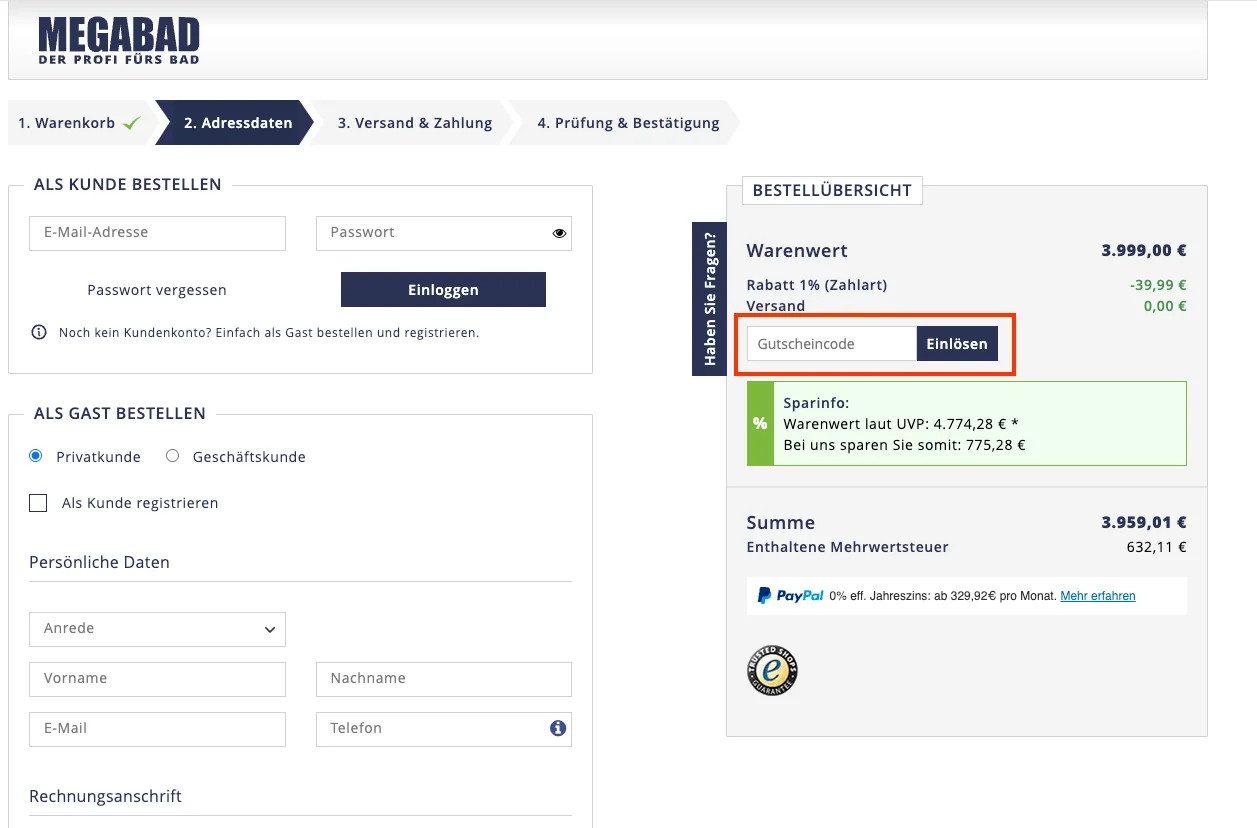
Task: Enable the Als Kunde registrieren checkbox
Action: [x=38, y=503]
